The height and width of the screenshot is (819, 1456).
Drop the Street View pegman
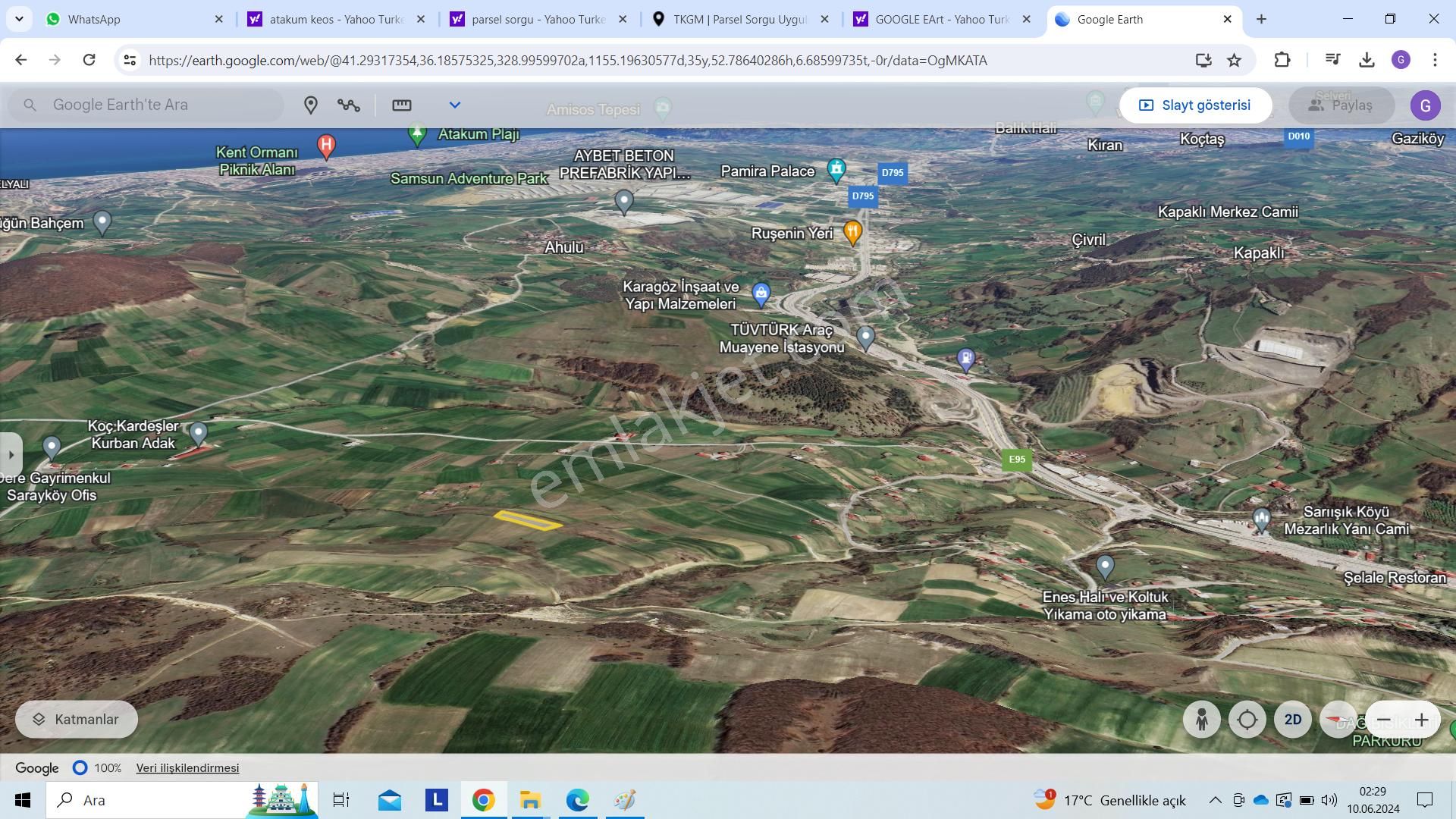point(1202,720)
